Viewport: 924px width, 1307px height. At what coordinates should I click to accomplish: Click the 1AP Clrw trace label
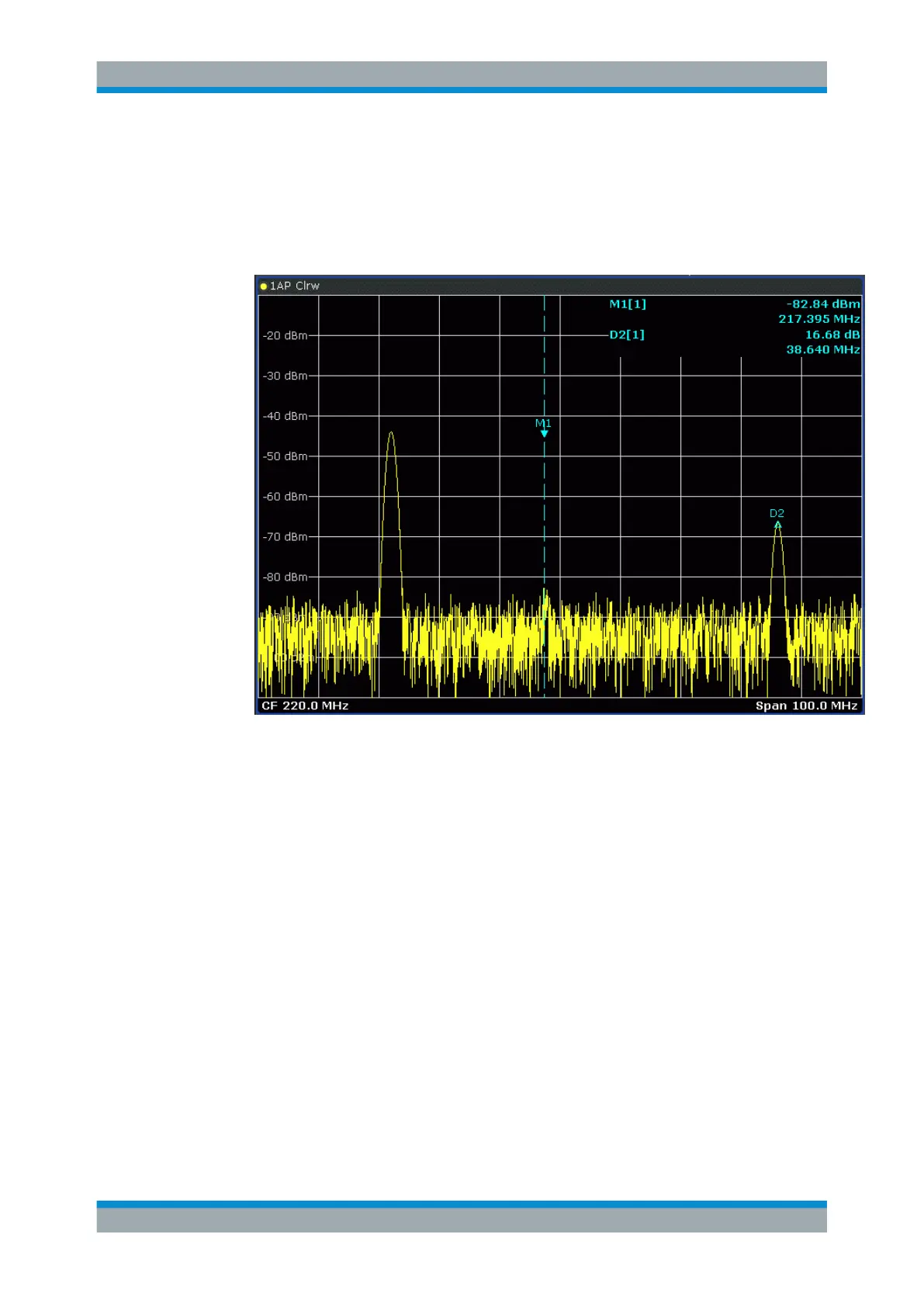pyautogui.click(x=294, y=286)
